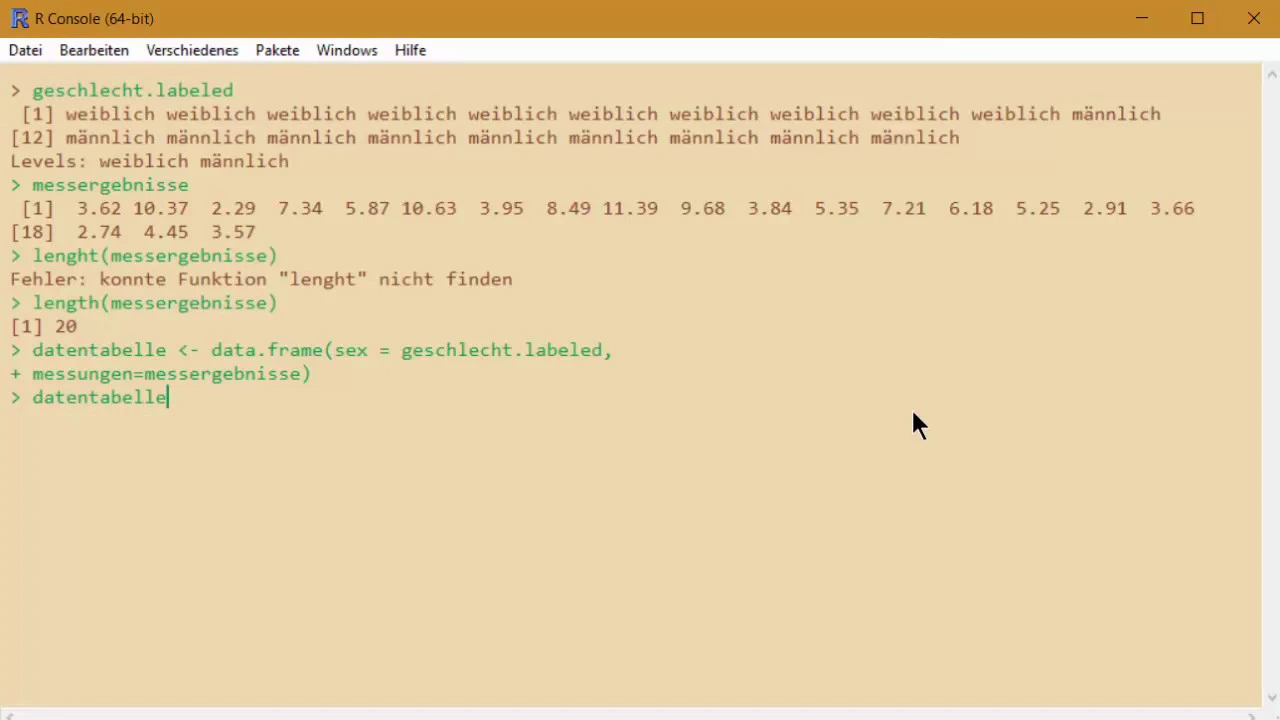Open the Bearbeiten menu
1280x720 pixels.
[94, 50]
